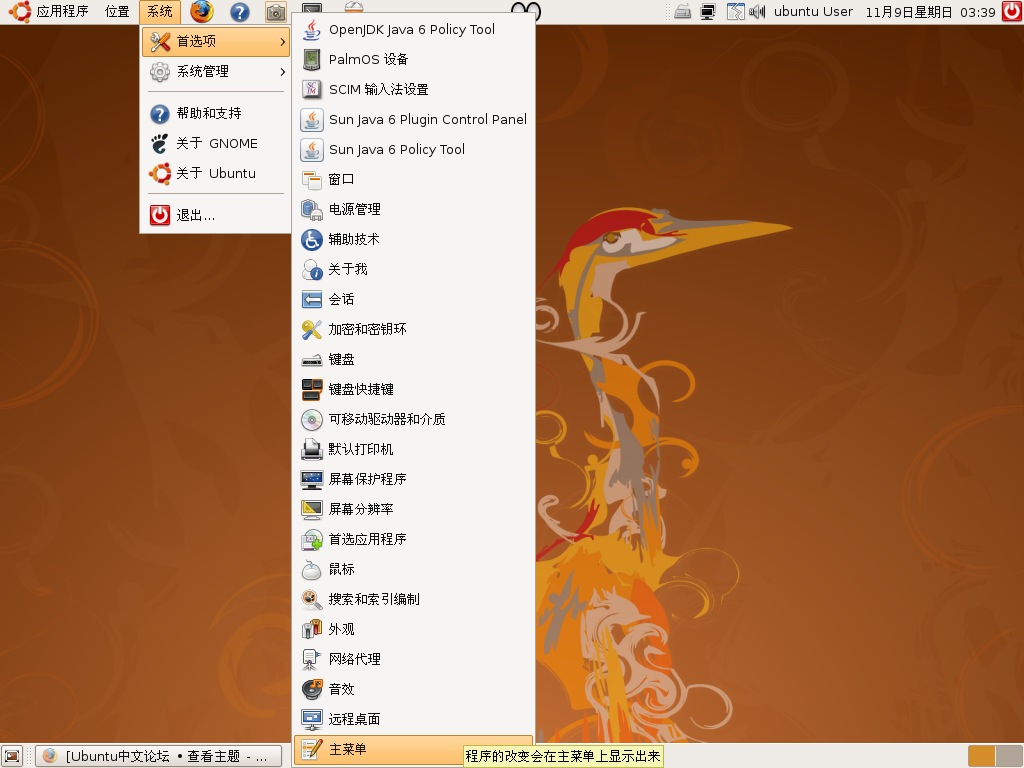Choose 退出... from the system menu

click(216, 216)
